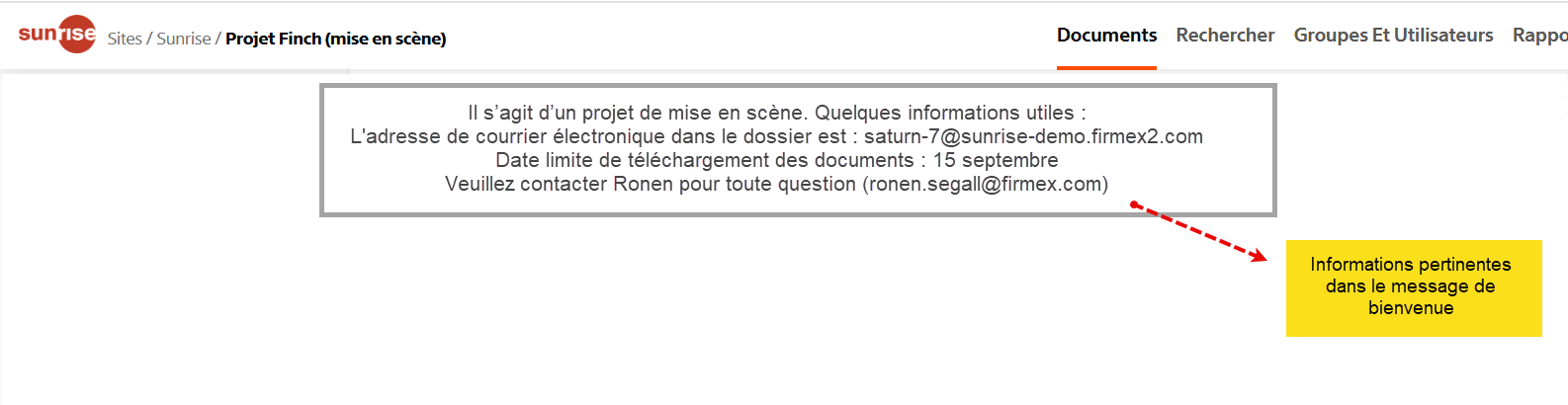Switch to the Documents tab
Viewport: 1568px width, 405px height.
(1106, 36)
